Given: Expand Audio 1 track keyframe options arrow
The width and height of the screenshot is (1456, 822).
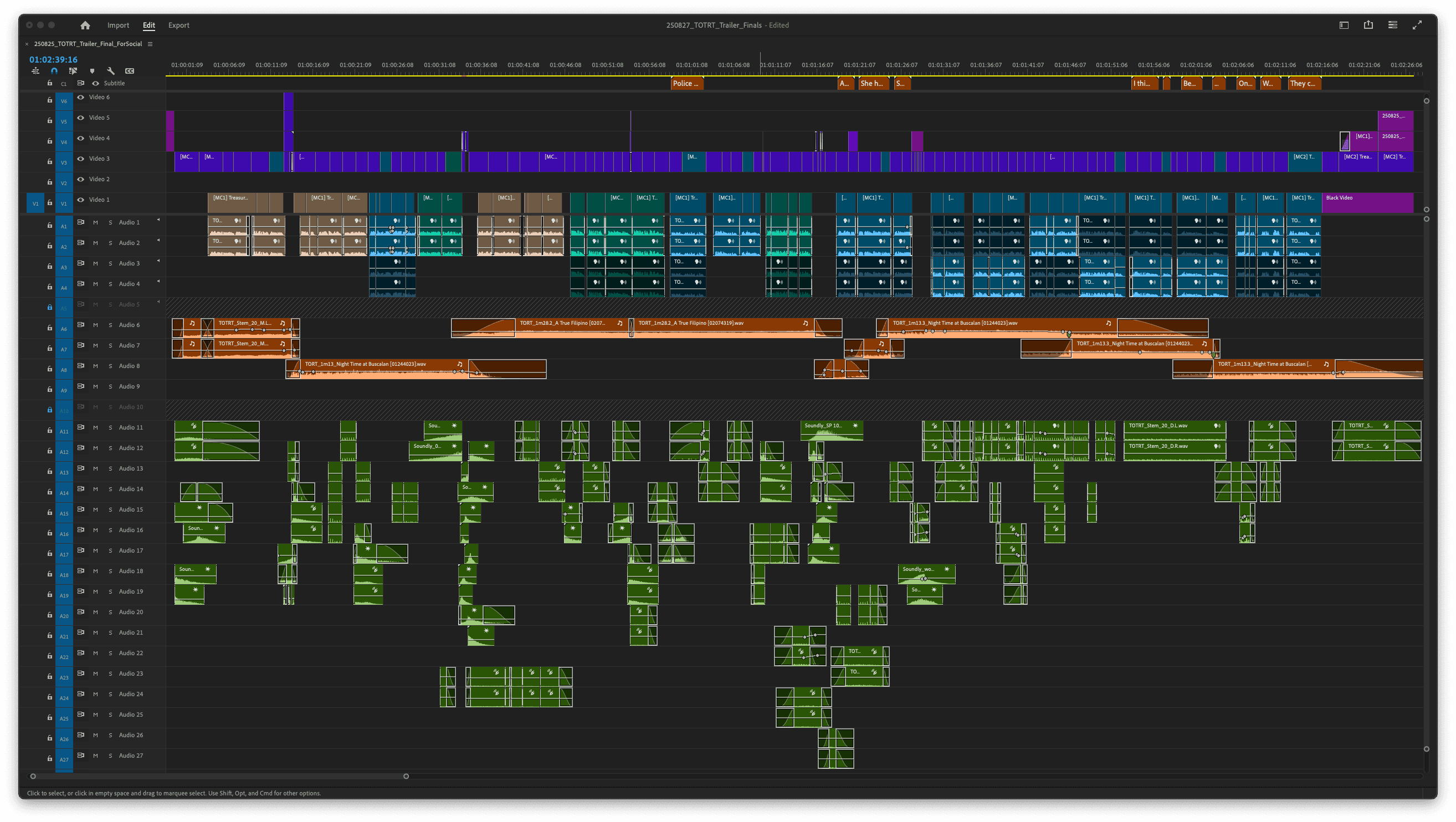Looking at the screenshot, I should 158,220.
